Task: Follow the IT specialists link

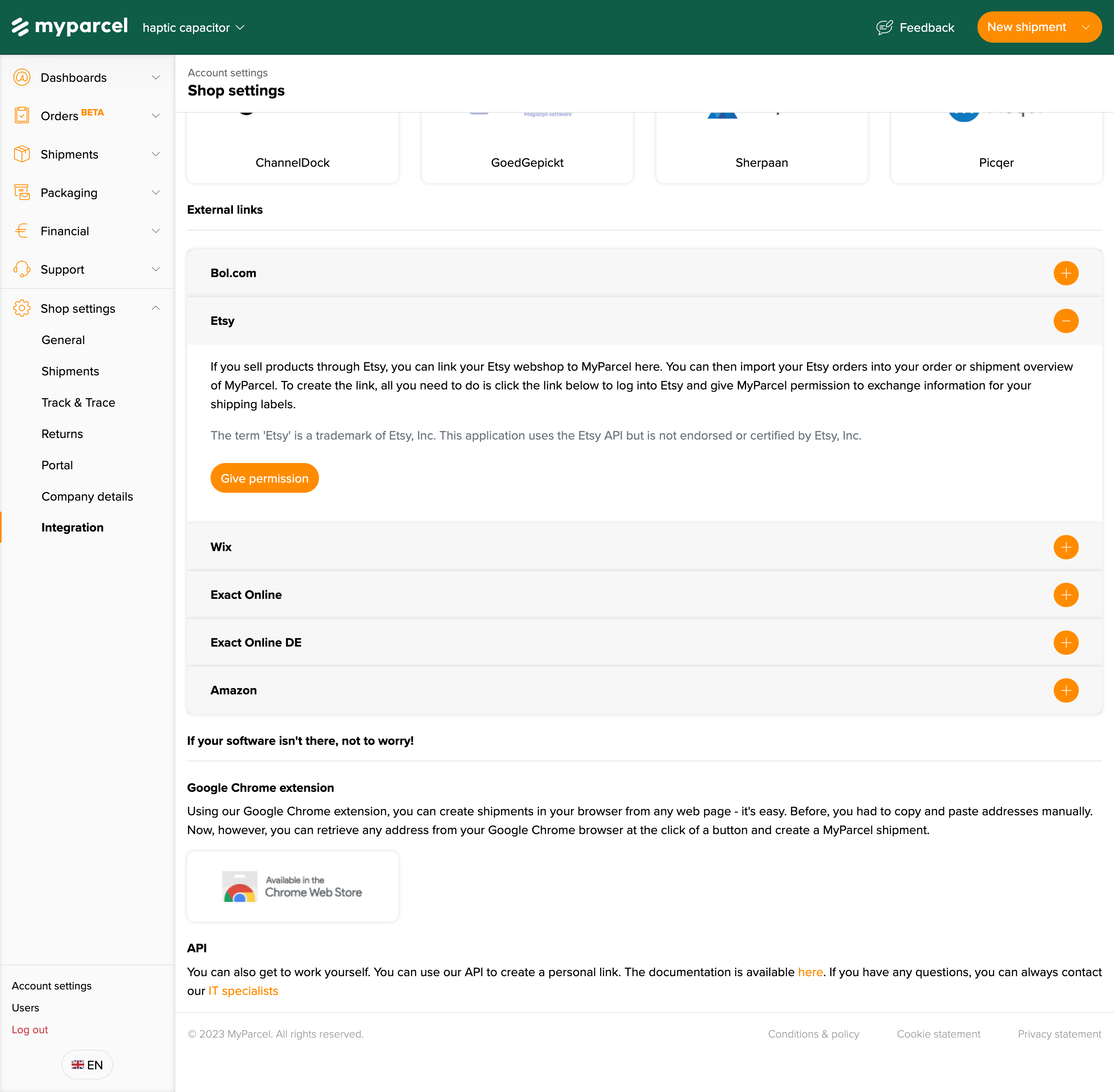Action: pos(243,991)
